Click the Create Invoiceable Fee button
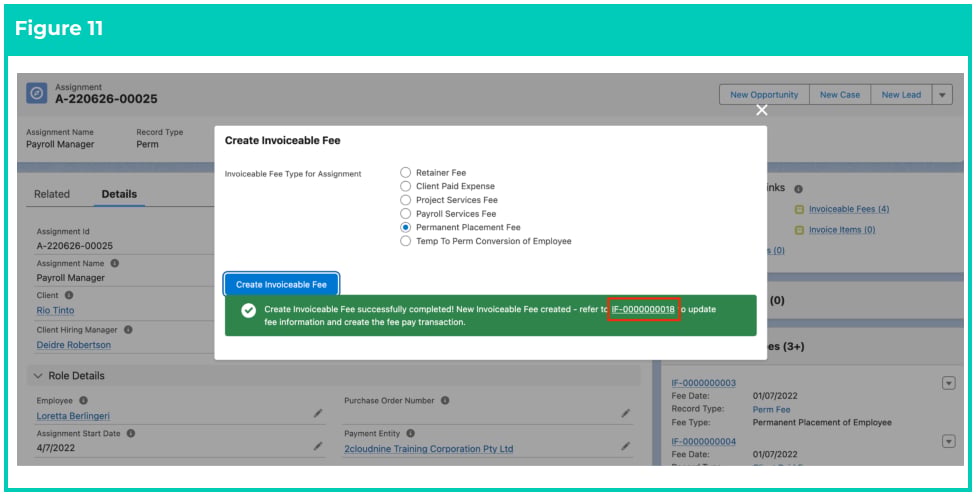The image size is (976, 496). point(281,284)
